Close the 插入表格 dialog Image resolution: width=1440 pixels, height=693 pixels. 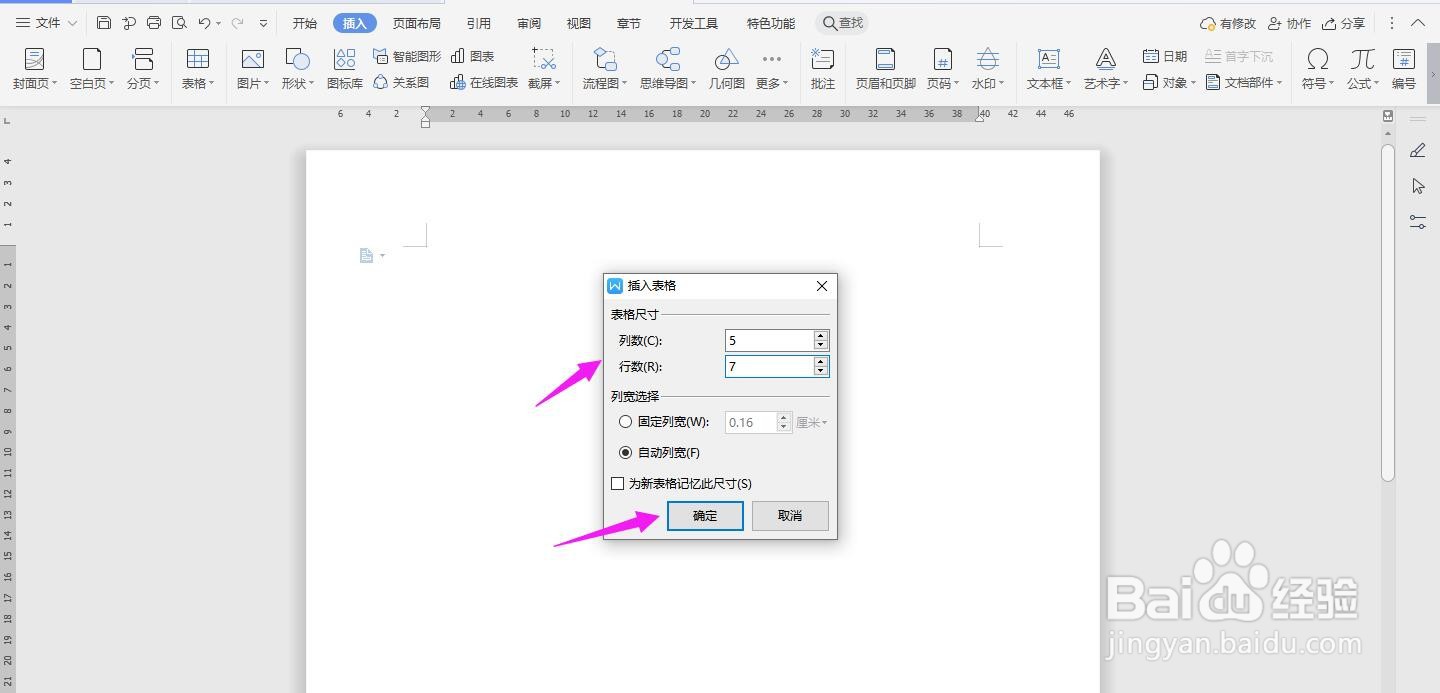pos(822,286)
